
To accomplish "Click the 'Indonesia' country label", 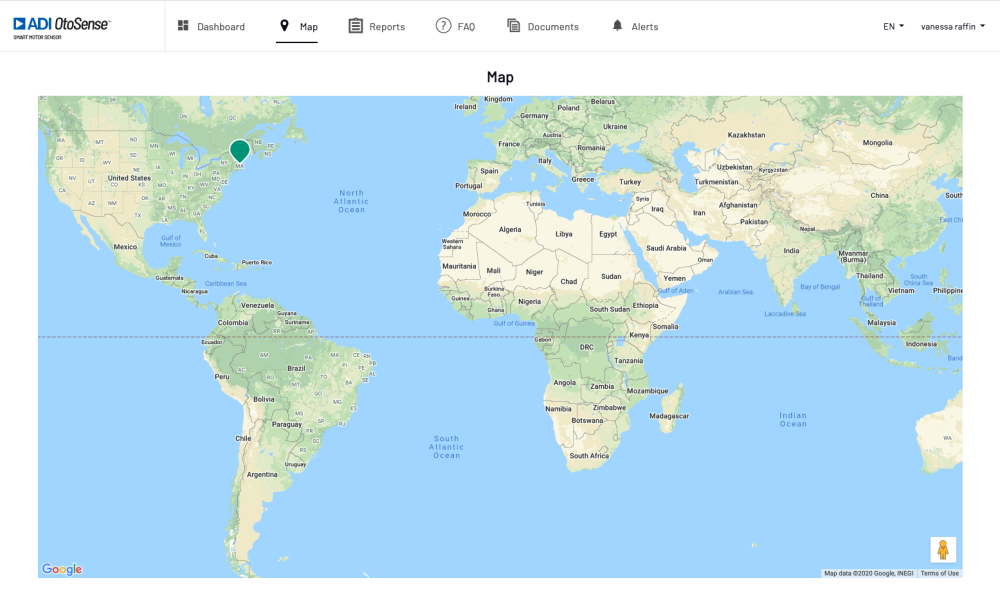I will click(921, 344).
